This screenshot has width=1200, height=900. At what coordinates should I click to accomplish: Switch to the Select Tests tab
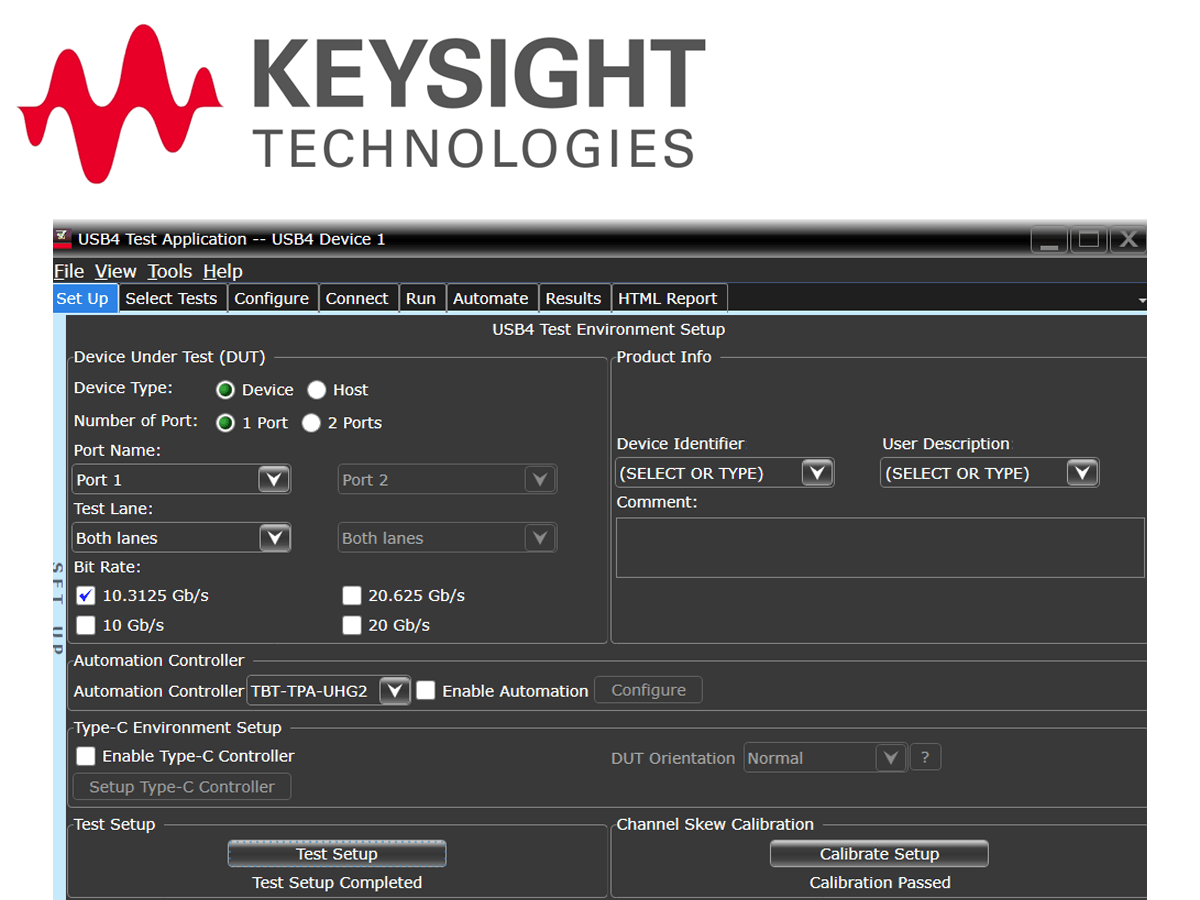pos(172,297)
